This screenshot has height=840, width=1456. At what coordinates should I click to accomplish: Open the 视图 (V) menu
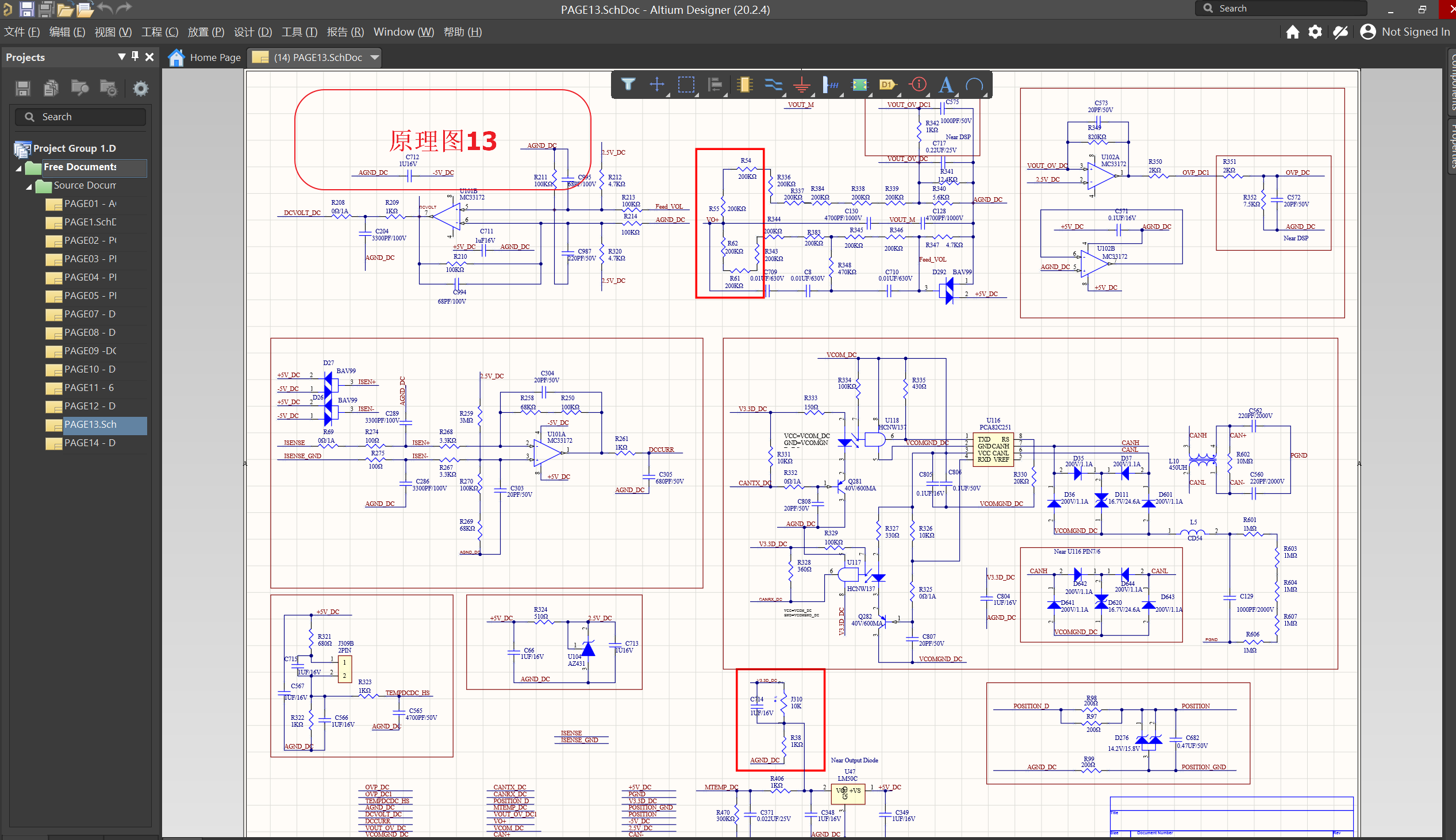click(113, 32)
